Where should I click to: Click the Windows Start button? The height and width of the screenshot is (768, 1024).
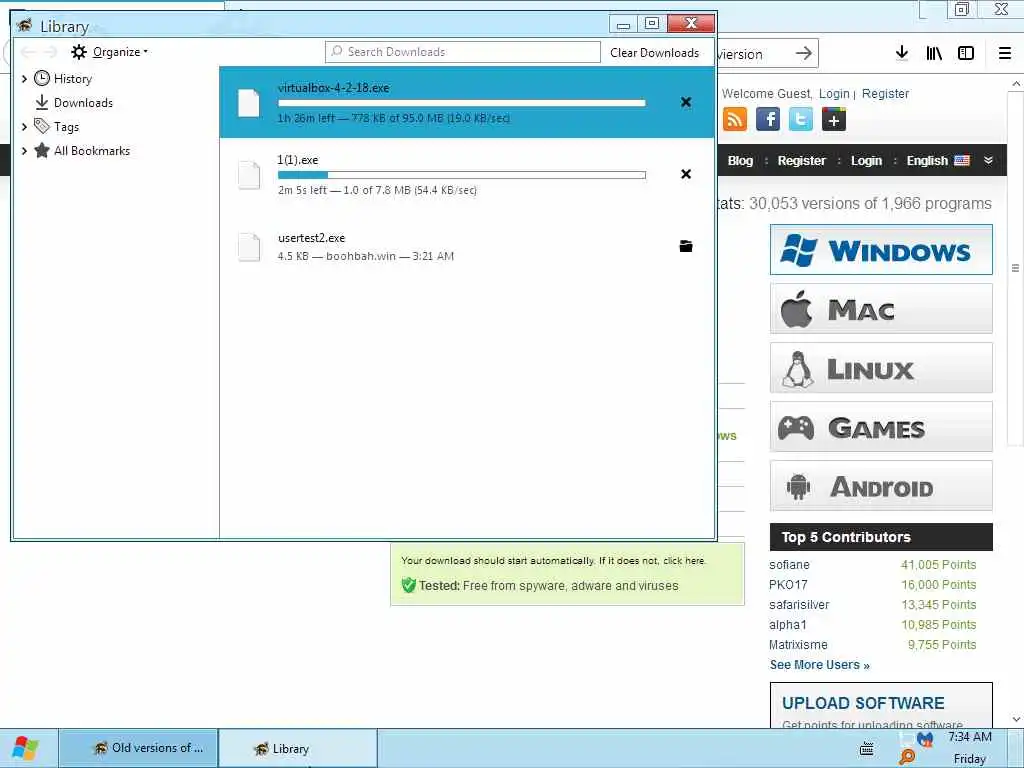(x=25, y=748)
